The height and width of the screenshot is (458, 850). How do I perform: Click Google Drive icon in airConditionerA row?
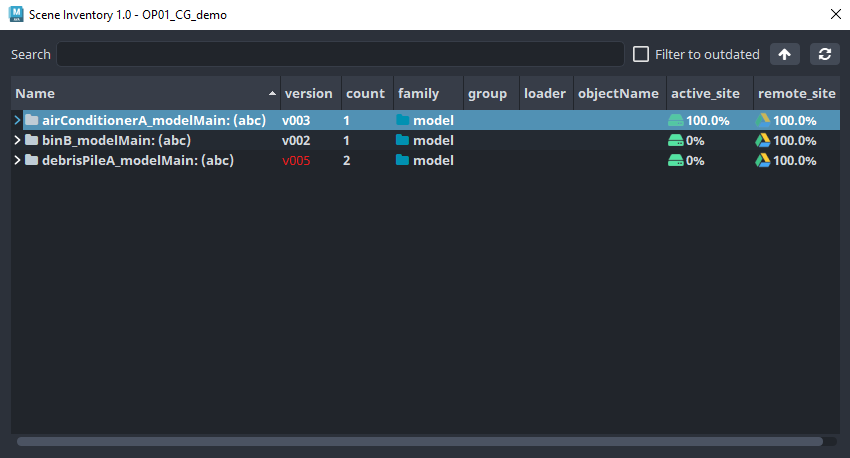[763, 120]
